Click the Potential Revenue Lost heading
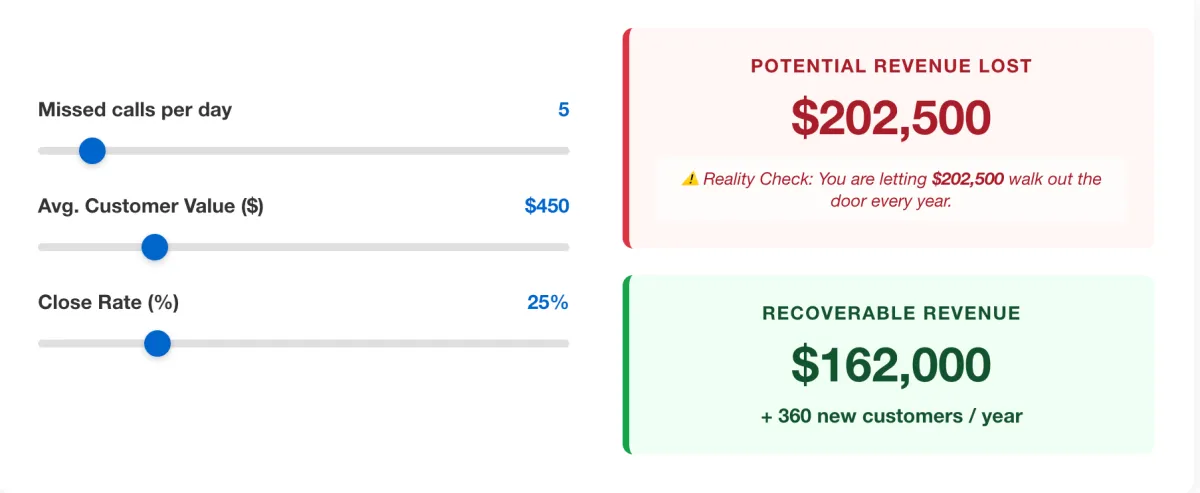This screenshot has height=493, width=1200. point(891,66)
